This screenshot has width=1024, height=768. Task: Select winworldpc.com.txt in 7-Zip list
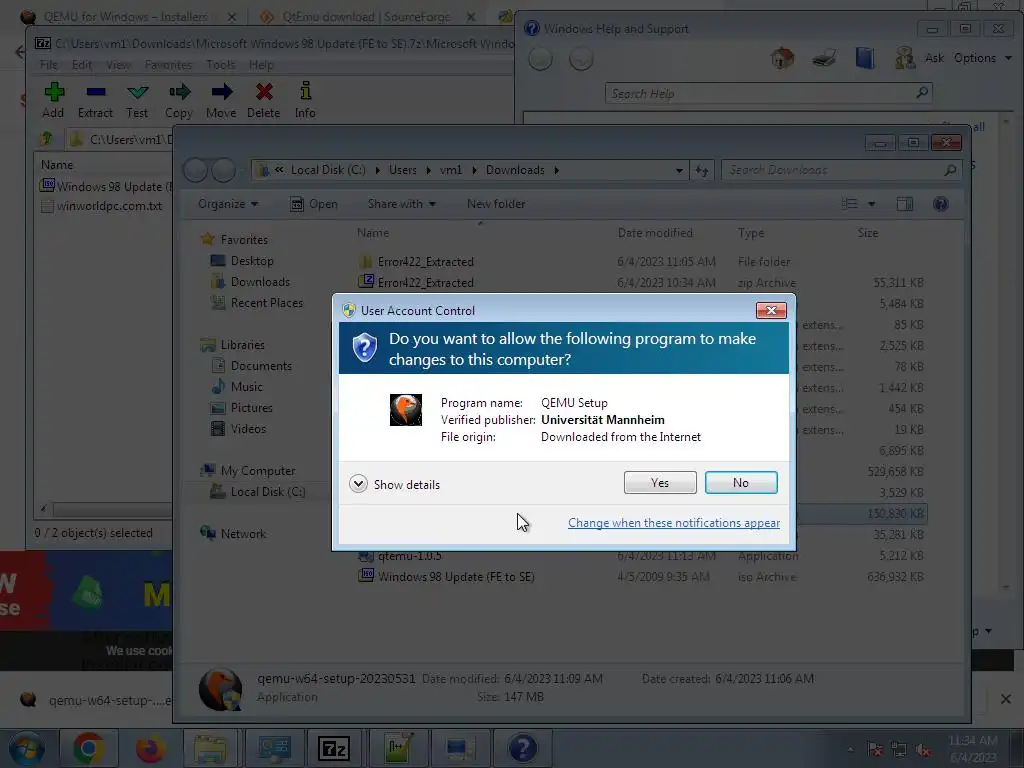102,206
